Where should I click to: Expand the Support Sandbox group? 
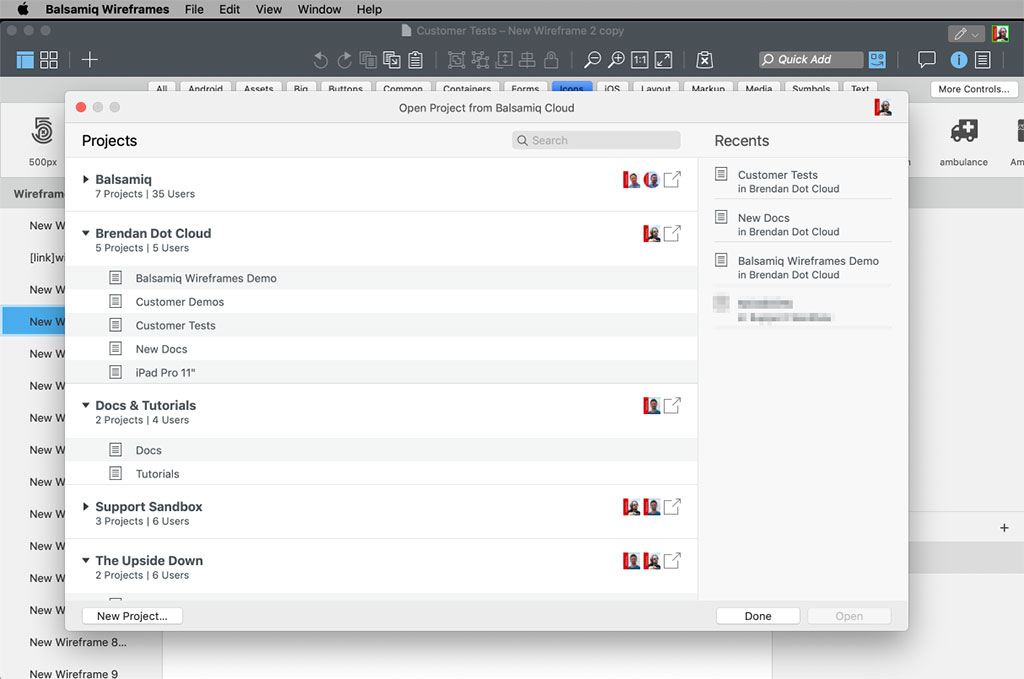(x=87, y=507)
